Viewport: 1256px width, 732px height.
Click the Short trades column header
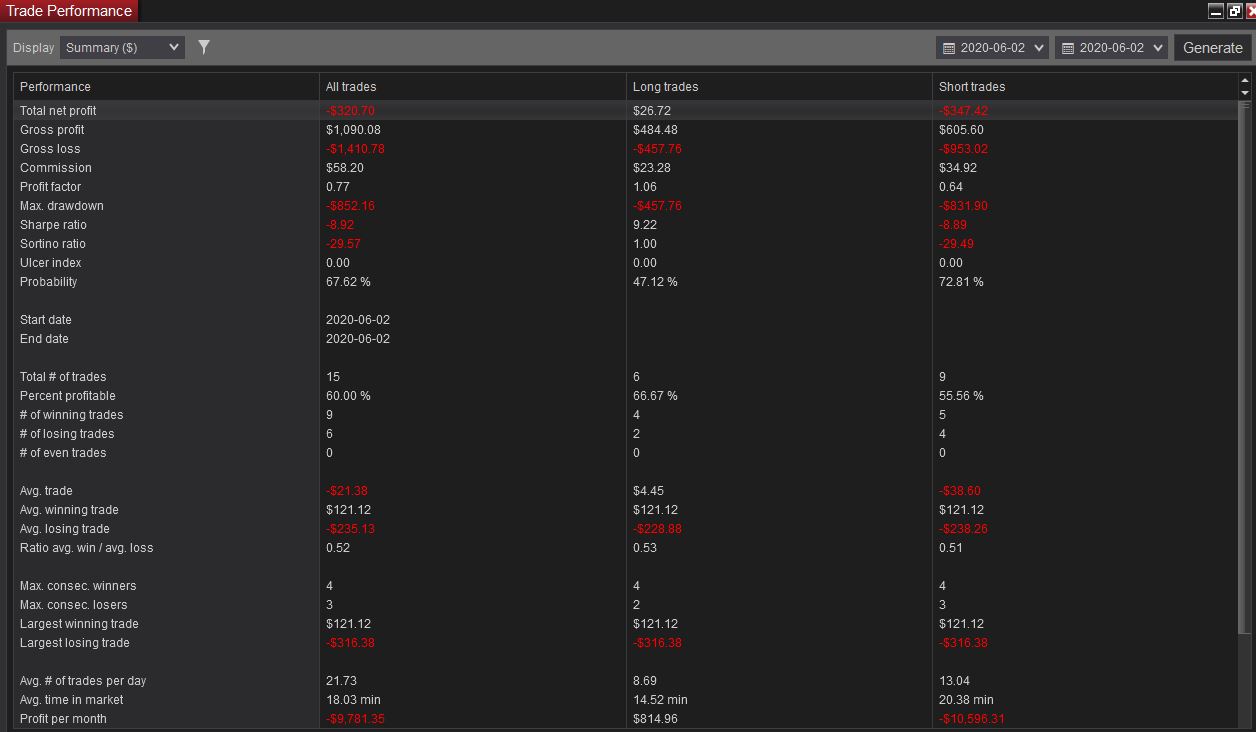[x=972, y=87]
